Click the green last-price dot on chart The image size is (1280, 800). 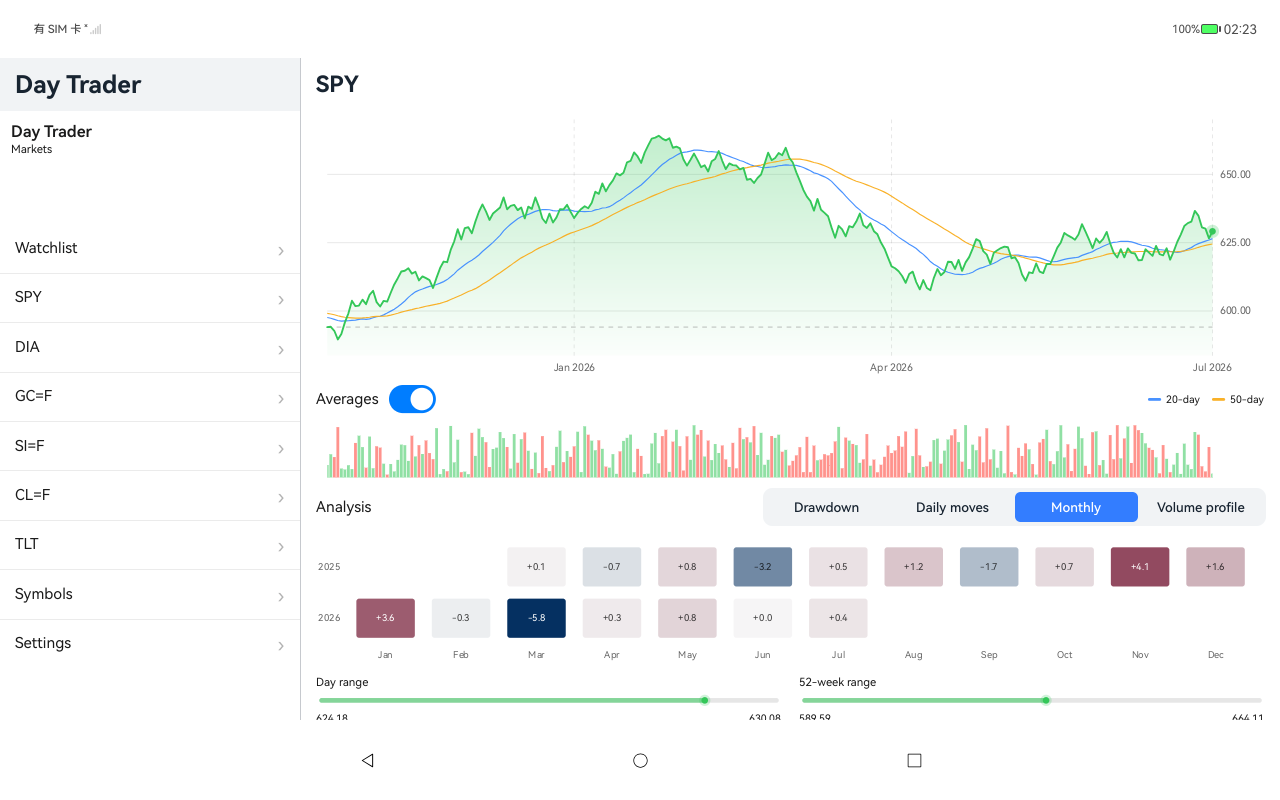click(x=1212, y=231)
